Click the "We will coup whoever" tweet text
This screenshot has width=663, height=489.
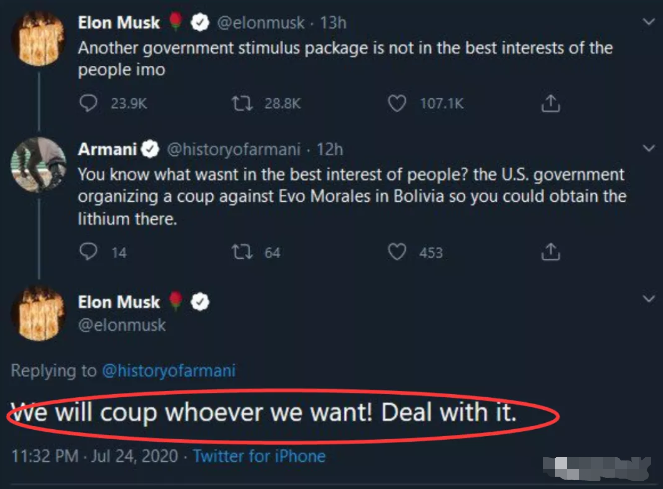pyautogui.click(x=263, y=411)
